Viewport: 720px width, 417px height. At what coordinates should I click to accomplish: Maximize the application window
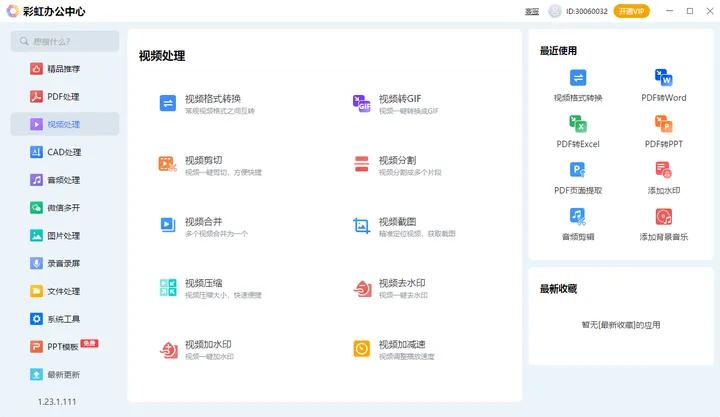tap(690, 11)
